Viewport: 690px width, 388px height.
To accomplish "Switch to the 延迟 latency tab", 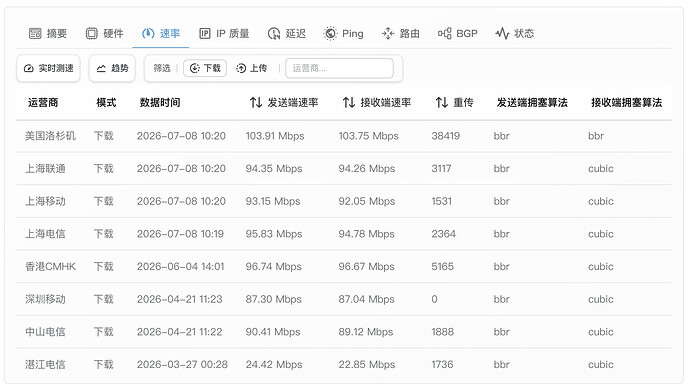I will [x=286, y=33].
